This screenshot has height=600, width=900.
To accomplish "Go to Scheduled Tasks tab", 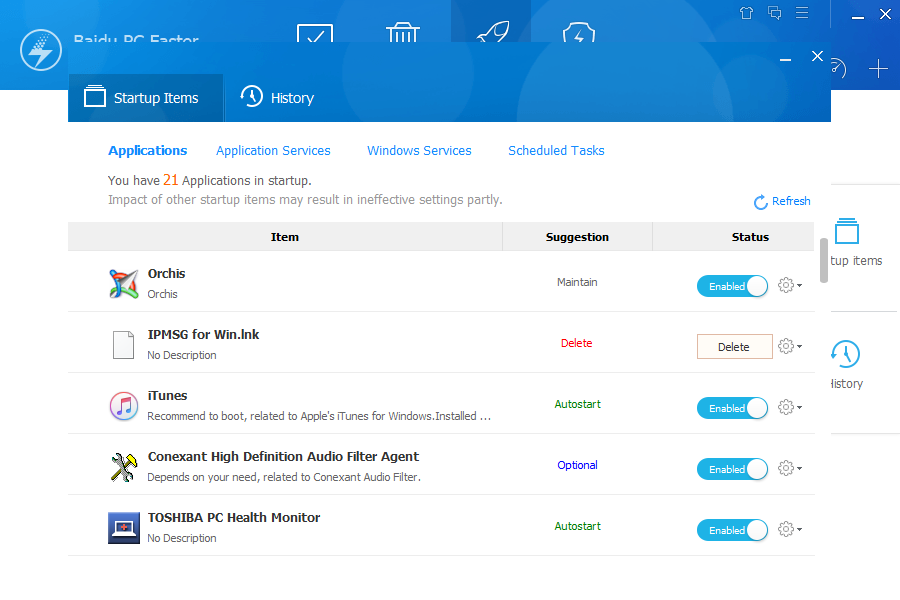I will (556, 150).
